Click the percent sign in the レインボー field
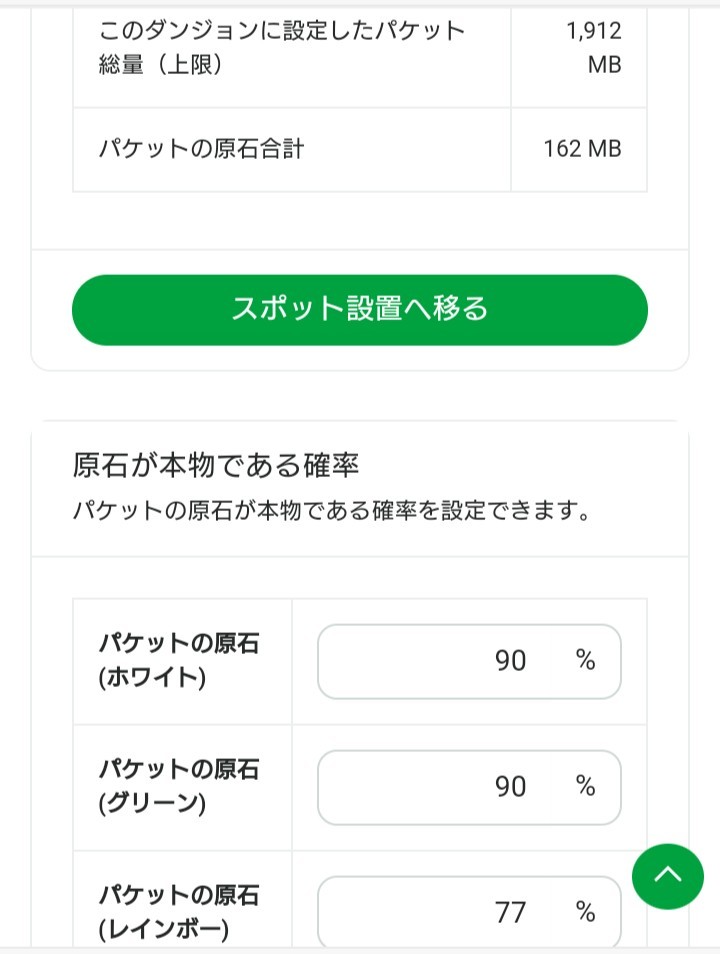The image size is (720, 954). [x=585, y=911]
